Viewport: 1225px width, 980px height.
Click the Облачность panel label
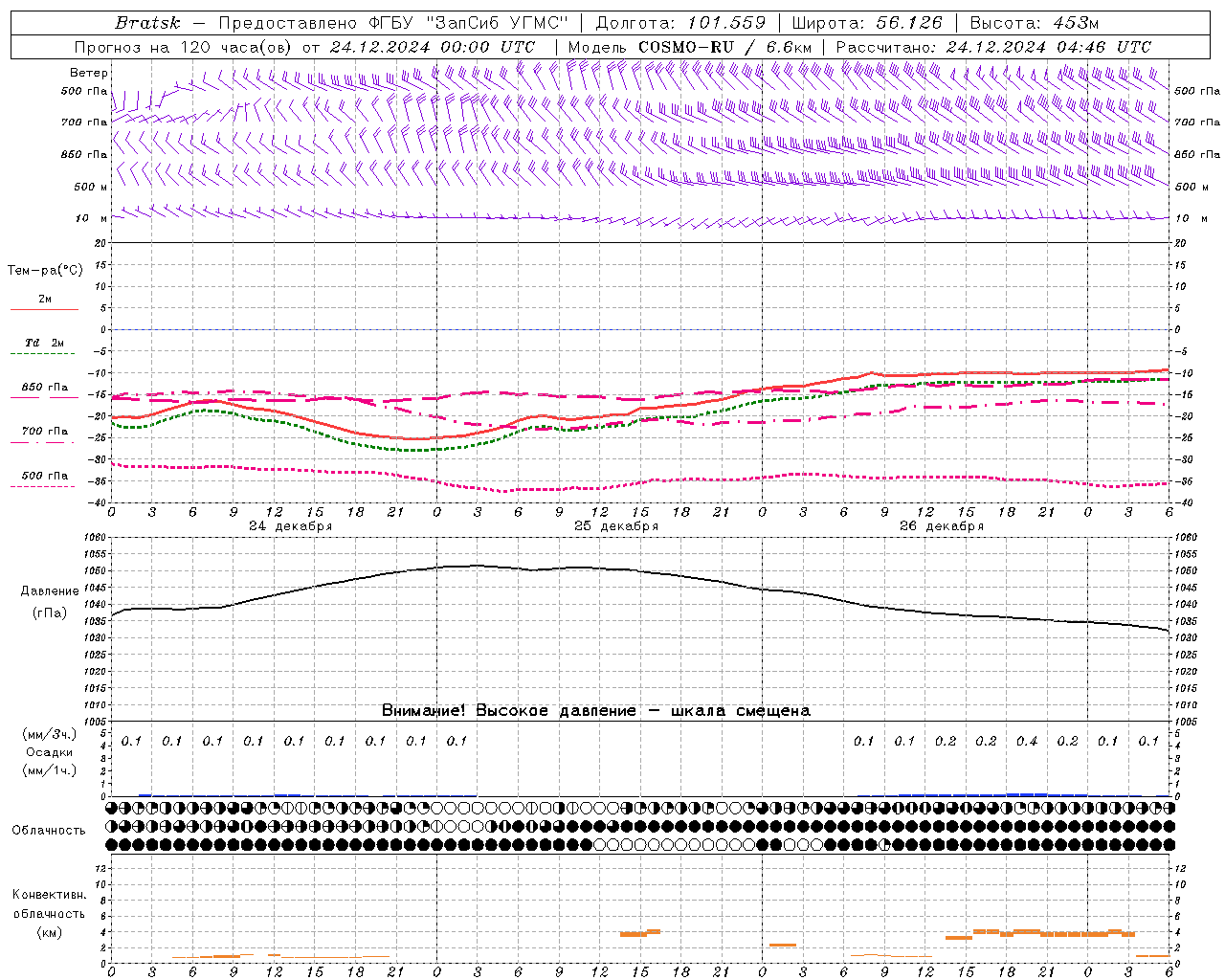pyautogui.click(x=49, y=830)
